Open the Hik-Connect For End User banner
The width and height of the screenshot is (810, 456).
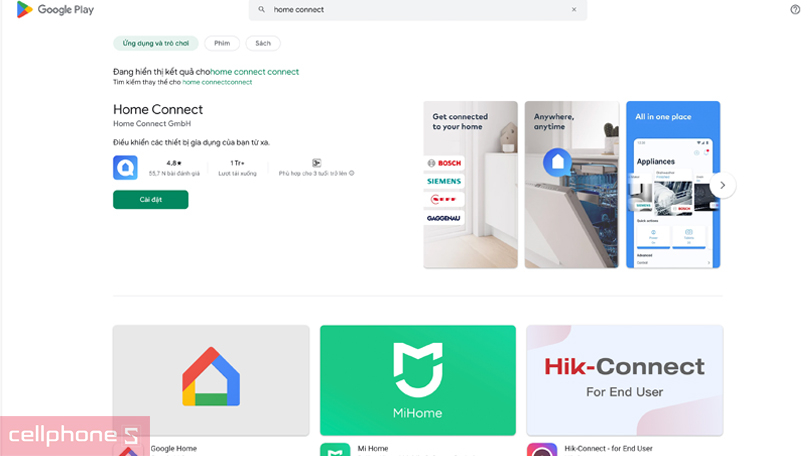625,380
